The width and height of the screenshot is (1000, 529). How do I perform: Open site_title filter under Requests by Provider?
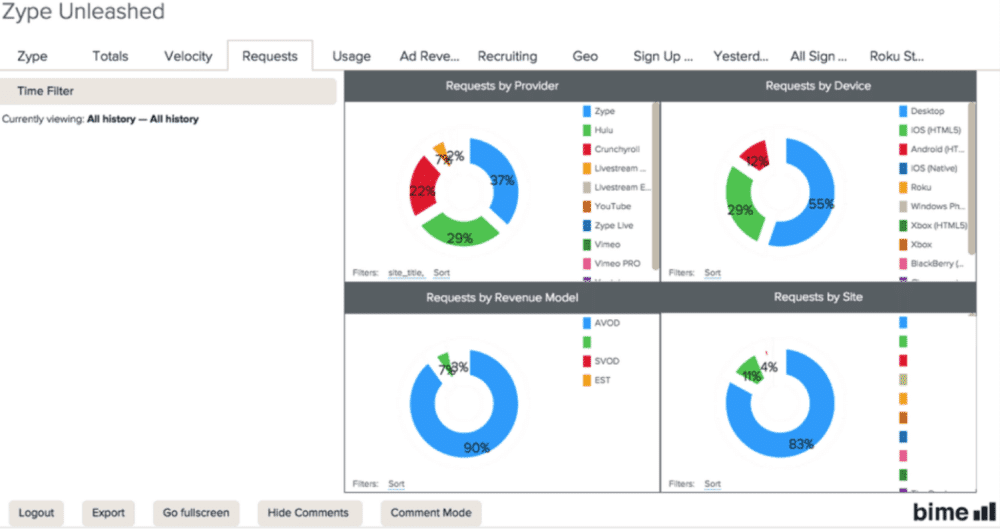coord(406,272)
